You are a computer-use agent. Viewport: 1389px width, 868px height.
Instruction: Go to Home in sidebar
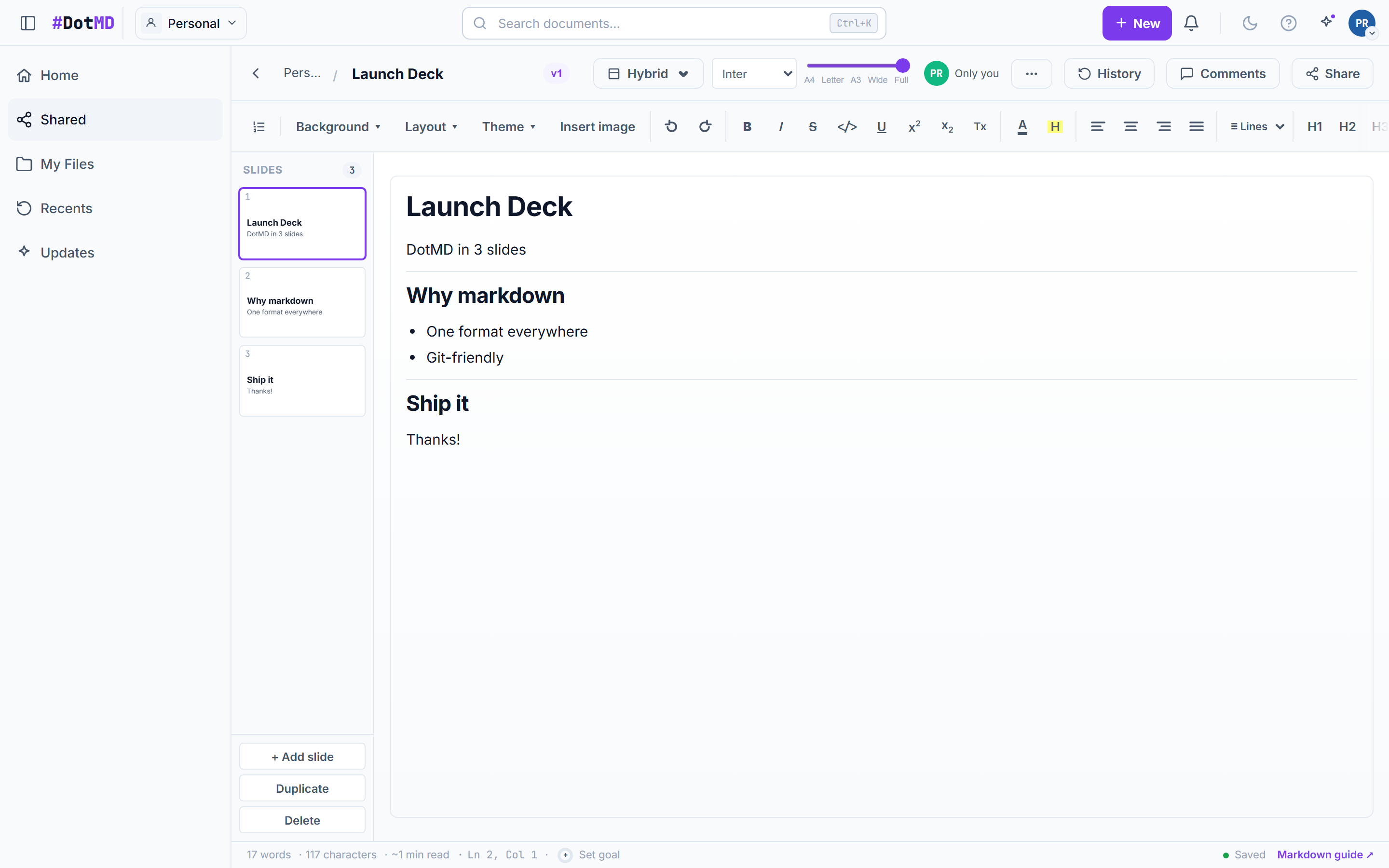point(115,75)
